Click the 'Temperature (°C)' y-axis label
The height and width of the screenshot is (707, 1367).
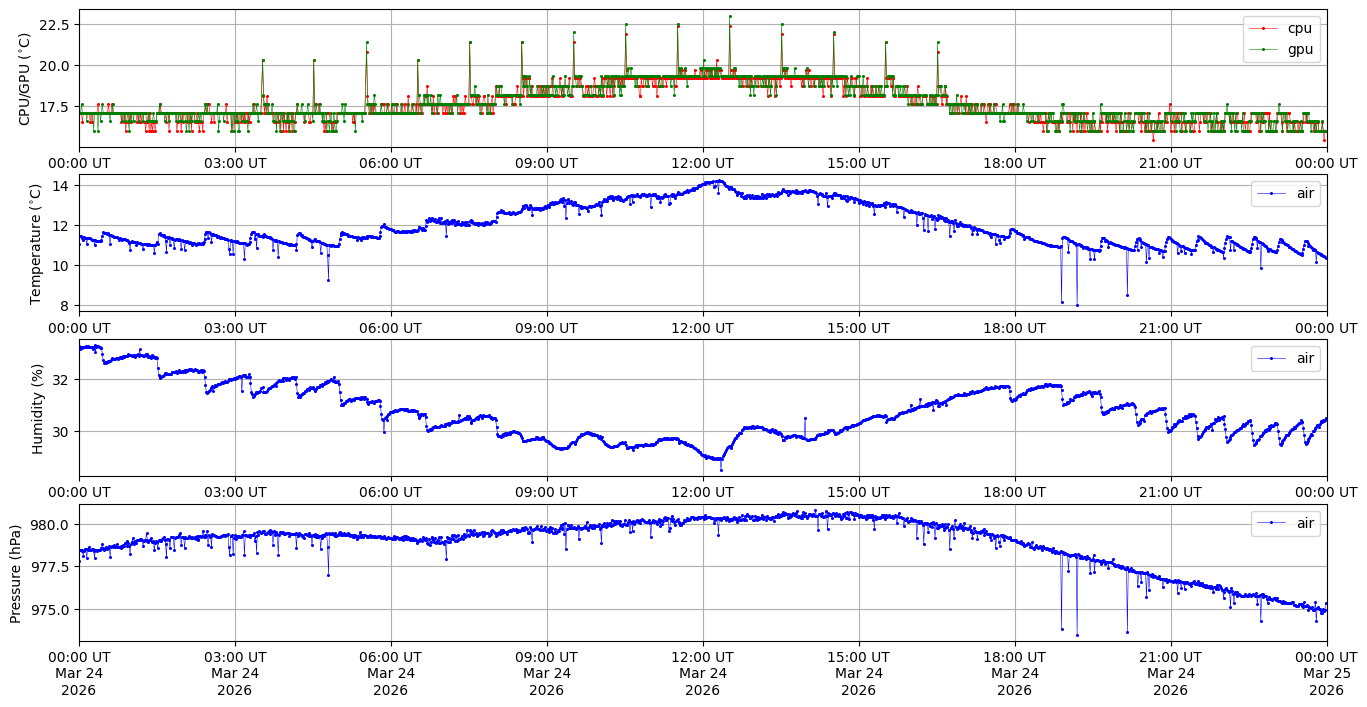[x=36, y=243]
